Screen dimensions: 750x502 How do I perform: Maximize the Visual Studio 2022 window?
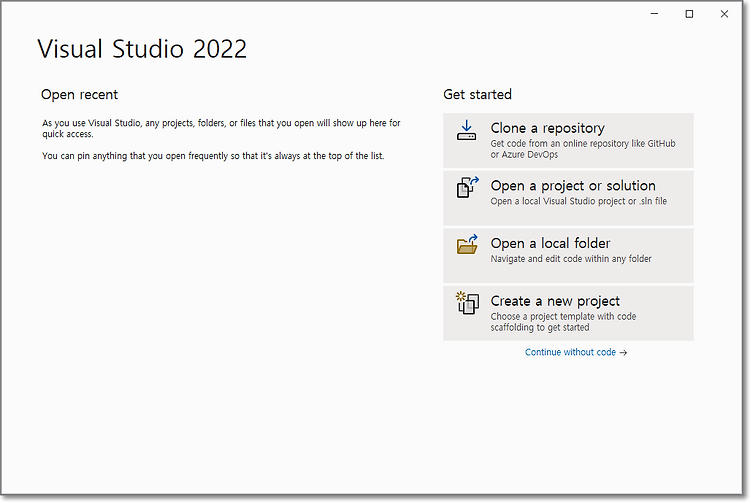(x=689, y=14)
